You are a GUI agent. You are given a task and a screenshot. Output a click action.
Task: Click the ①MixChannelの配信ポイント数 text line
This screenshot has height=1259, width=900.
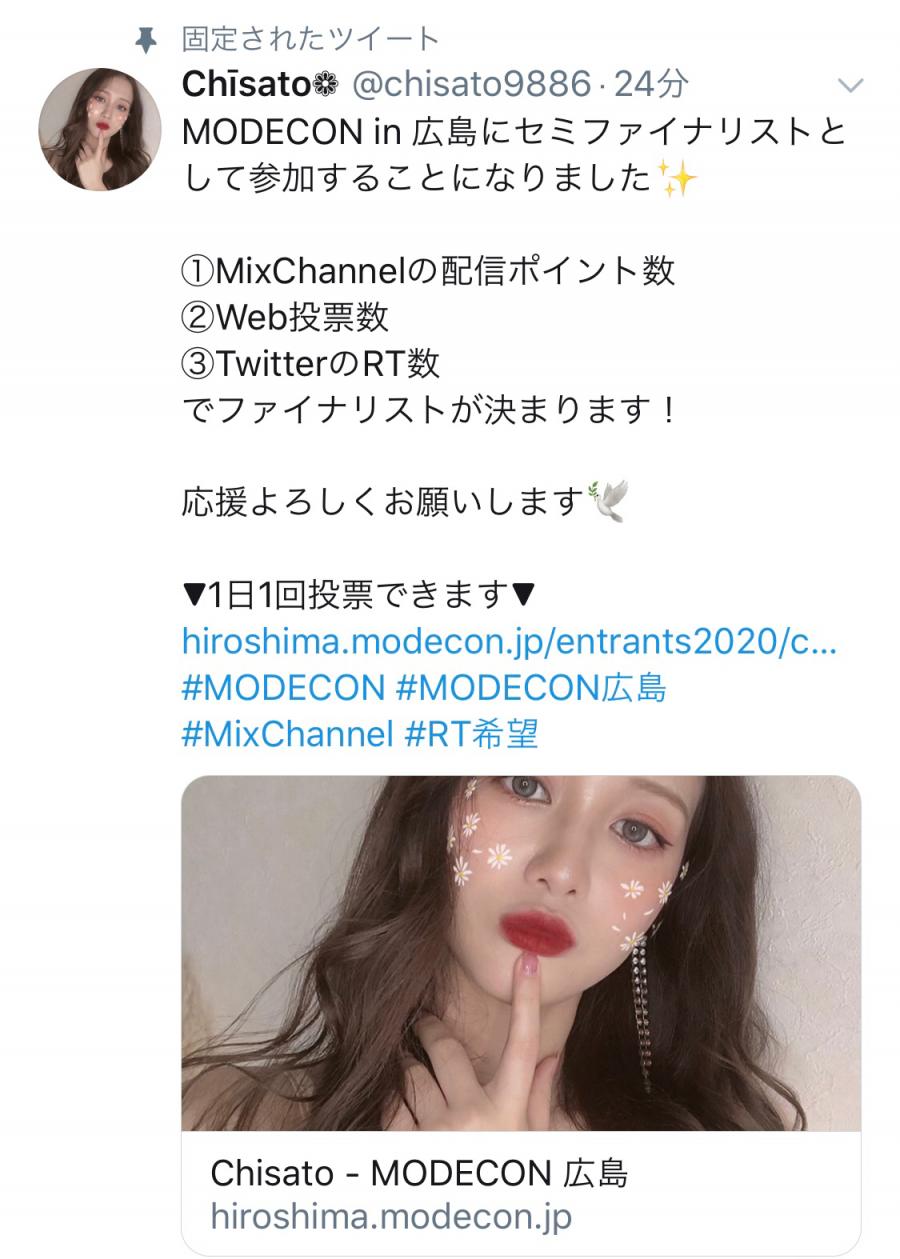pos(428,270)
